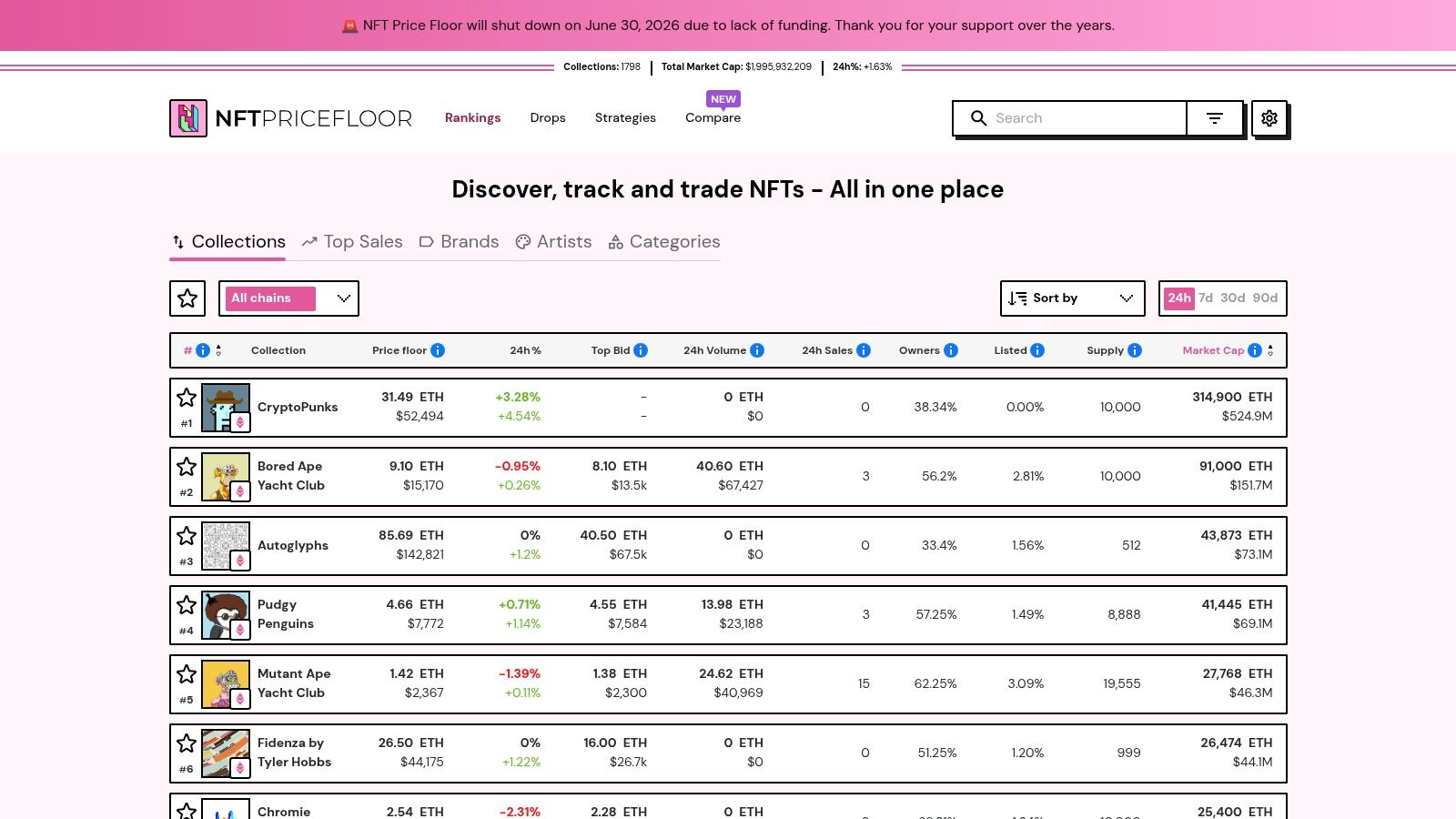Image resolution: width=1456 pixels, height=819 pixels.
Task: Click CryptoPunks market cap $524.9M
Action: pos(1247,417)
